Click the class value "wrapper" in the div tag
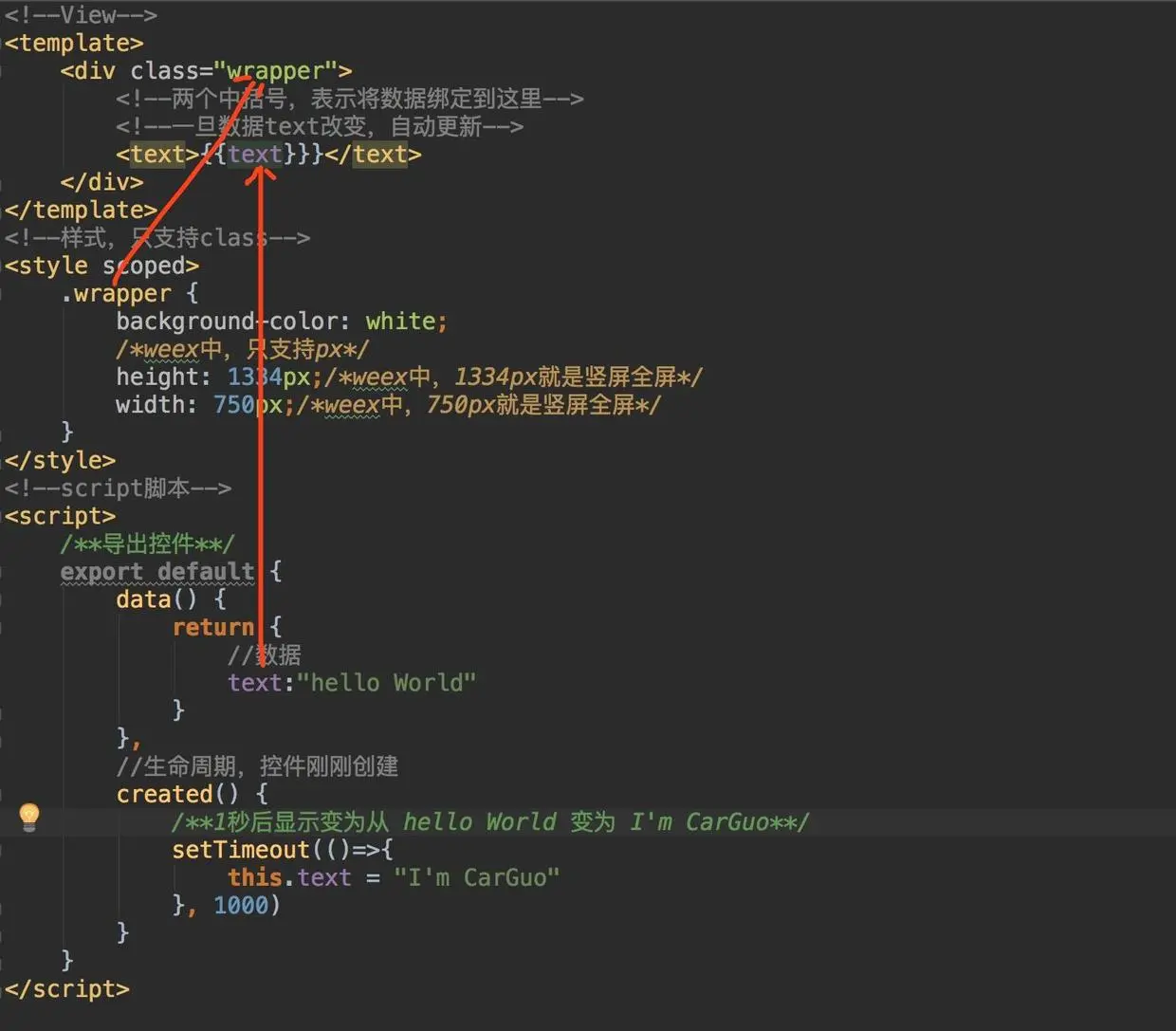 (276, 71)
